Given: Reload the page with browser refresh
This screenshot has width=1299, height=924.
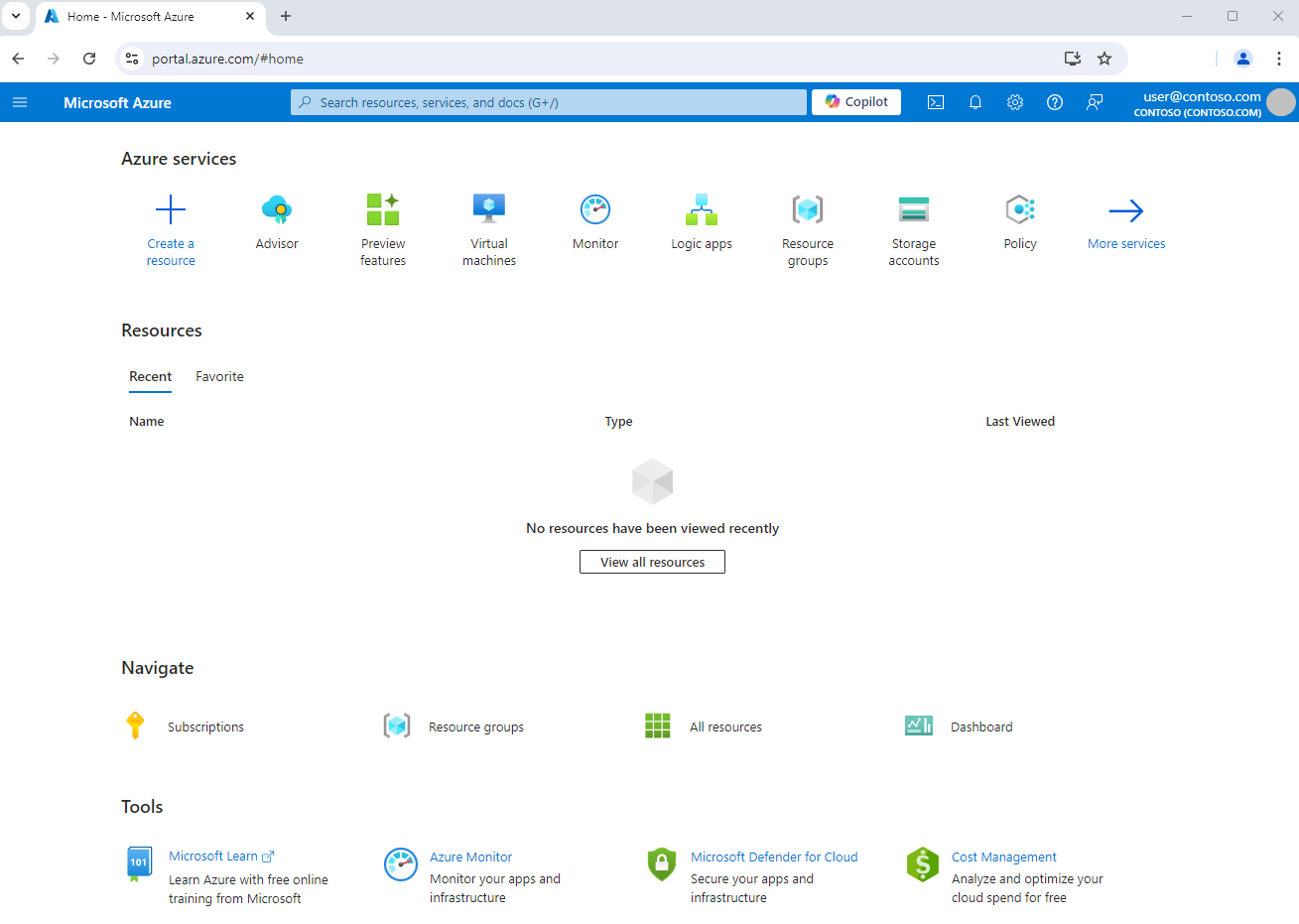Looking at the screenshot, I should (89, 59).
